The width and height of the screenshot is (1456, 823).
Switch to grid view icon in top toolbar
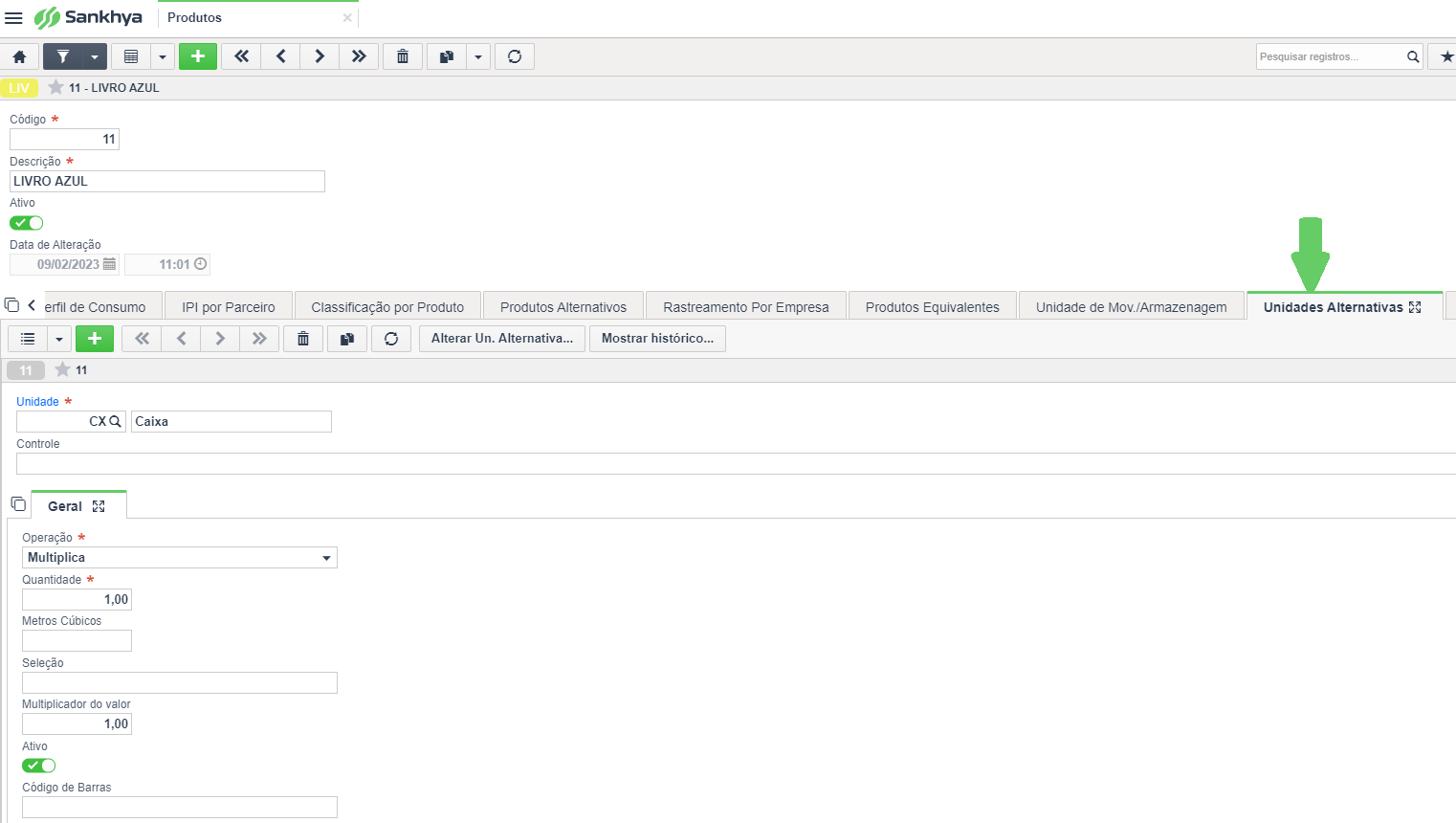coord(131,56)
